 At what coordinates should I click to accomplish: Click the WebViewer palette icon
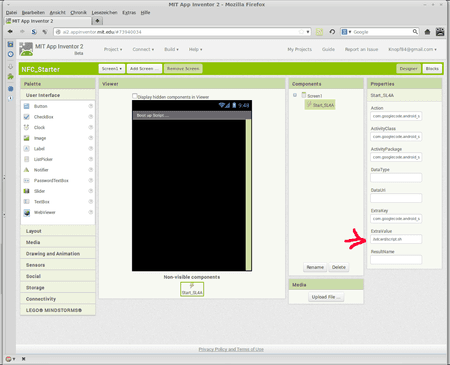(27, 212)
